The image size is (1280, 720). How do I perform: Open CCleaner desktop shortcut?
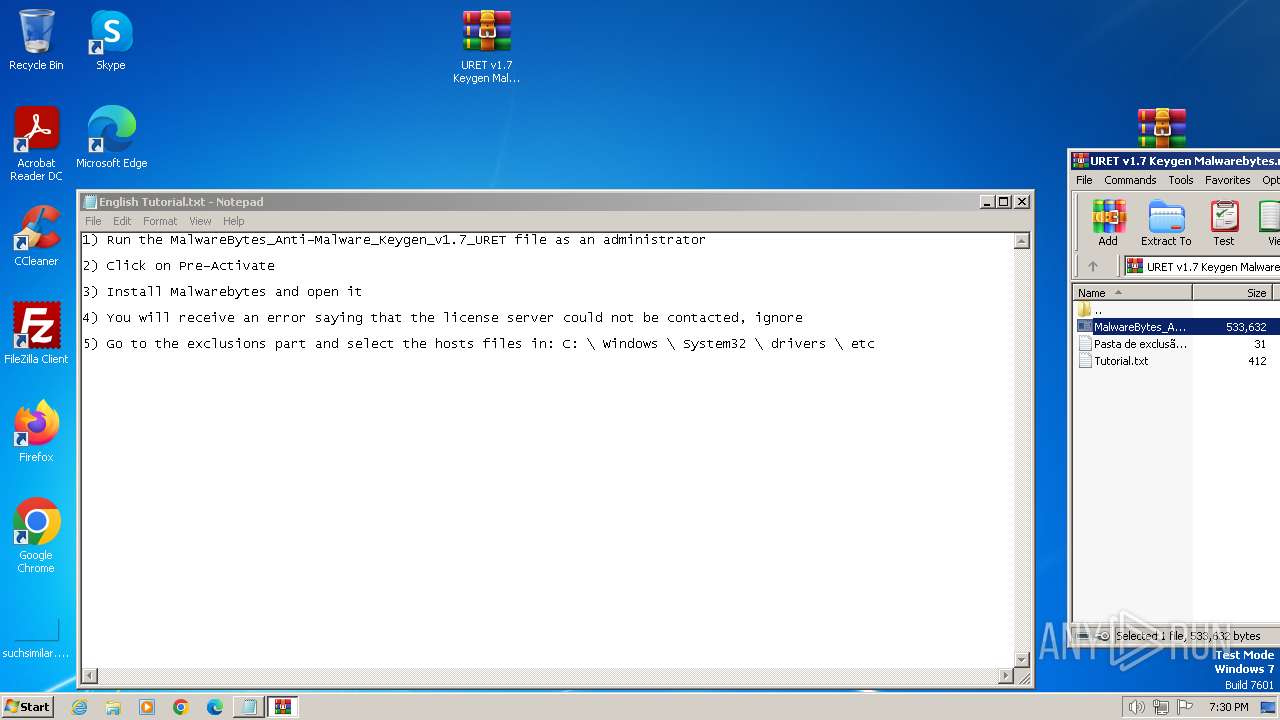[36, 236]
